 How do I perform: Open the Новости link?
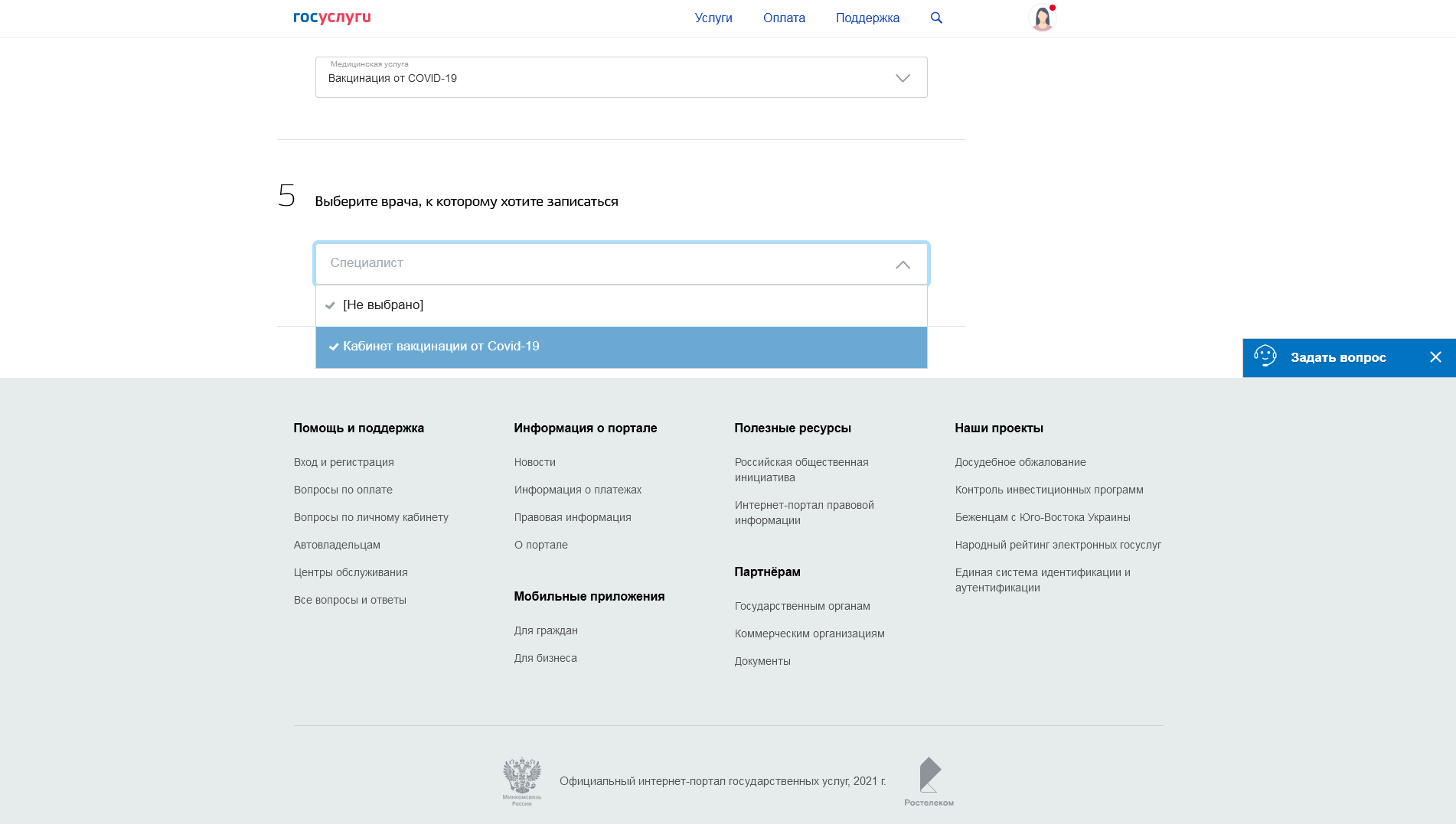click(x=535, y=462)
